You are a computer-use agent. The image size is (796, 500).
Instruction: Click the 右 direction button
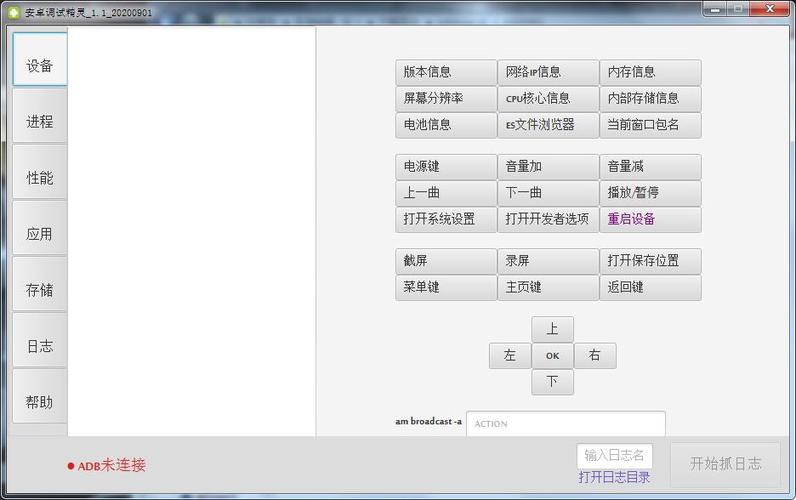click(595, 356)
